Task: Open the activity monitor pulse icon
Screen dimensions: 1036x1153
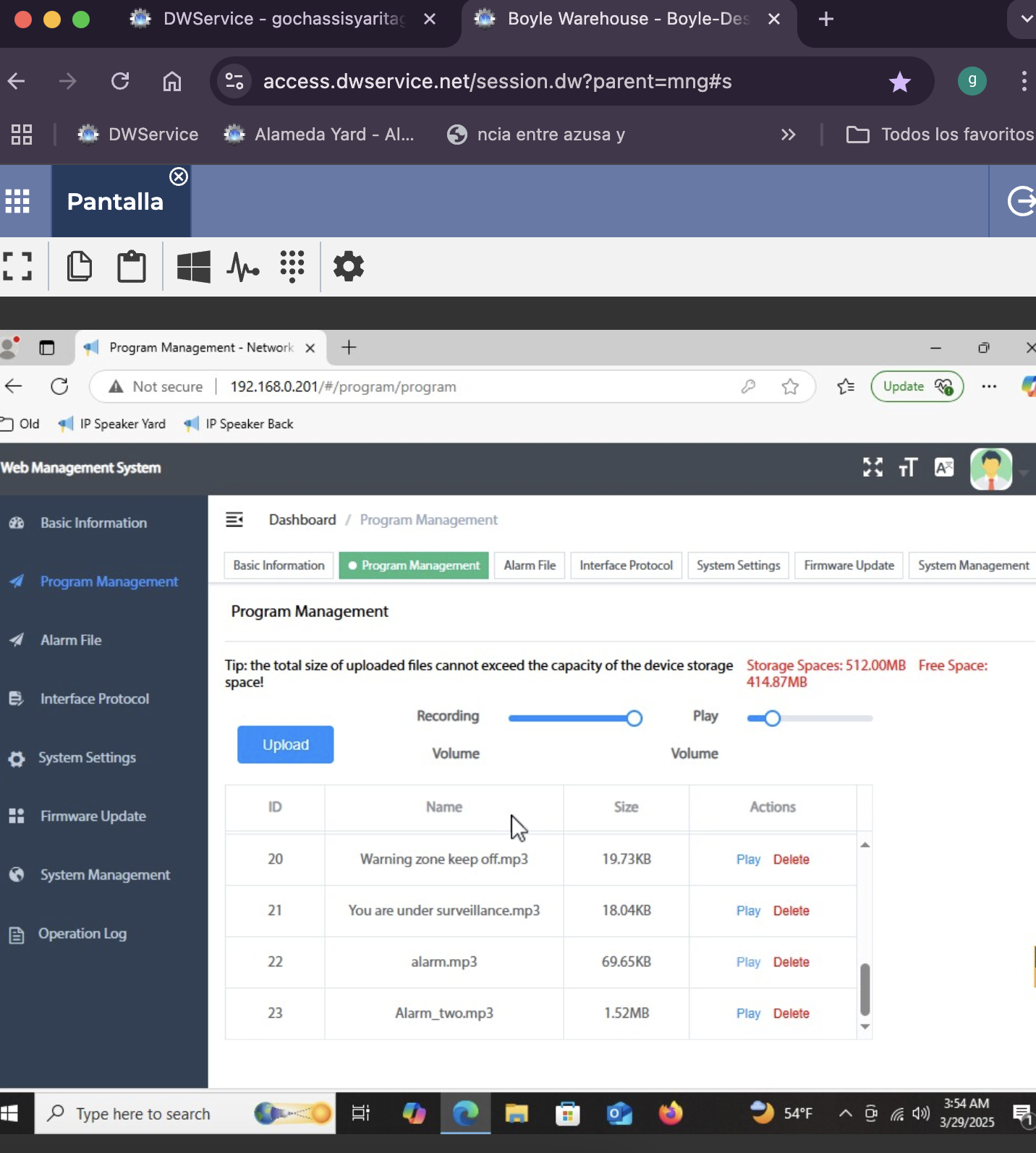Action: point(243,266)
